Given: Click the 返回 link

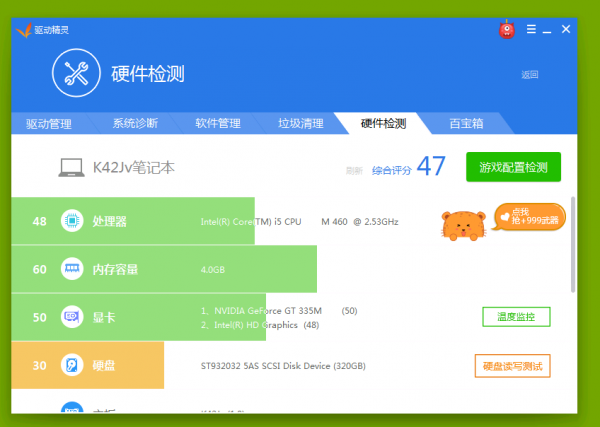Looking at the screenshot, I should pos(530,75).
